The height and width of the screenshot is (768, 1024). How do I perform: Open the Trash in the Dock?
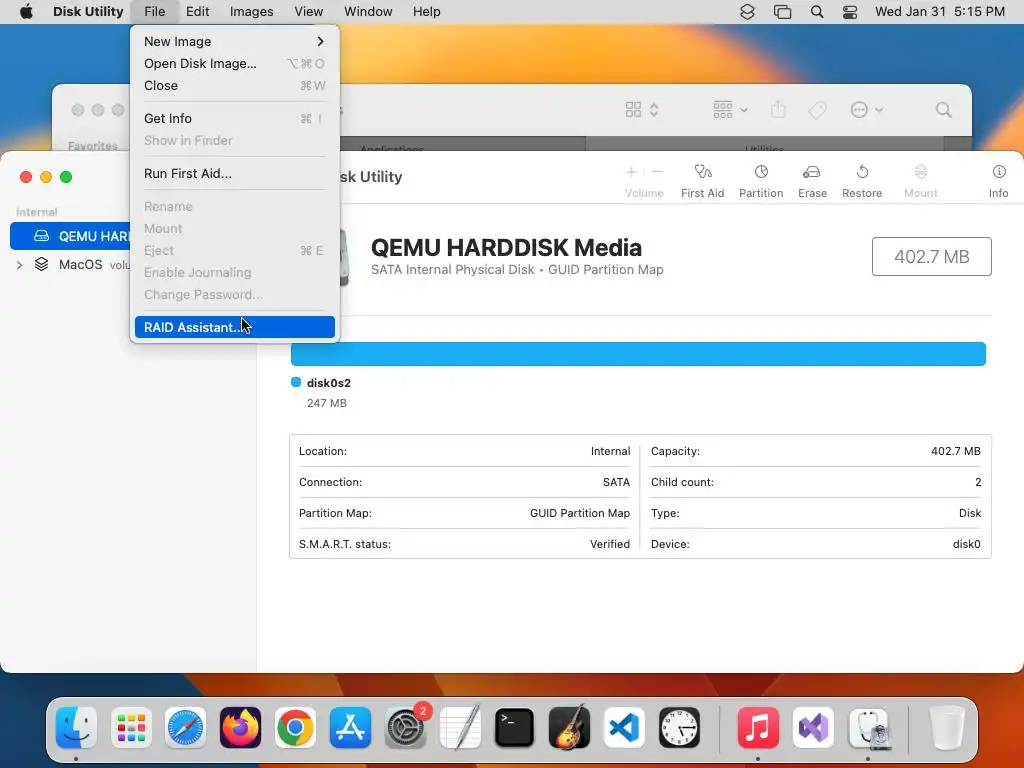(947, 728)
